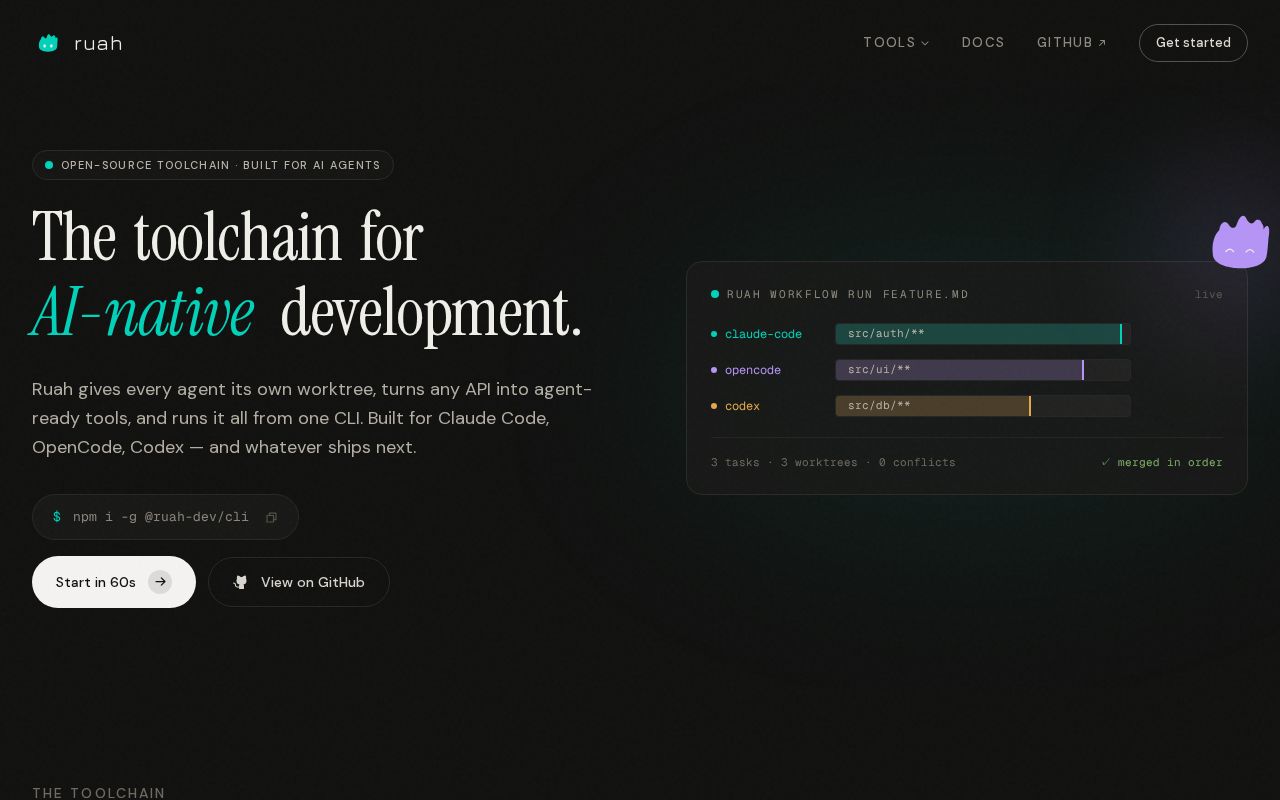
Task: Click the Start in 60s button
Action: point(114,582)
